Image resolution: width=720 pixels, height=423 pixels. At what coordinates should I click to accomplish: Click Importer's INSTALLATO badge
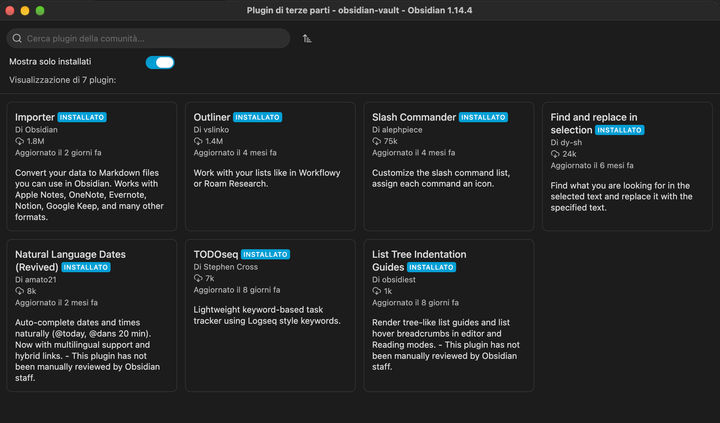click(82, 117)
